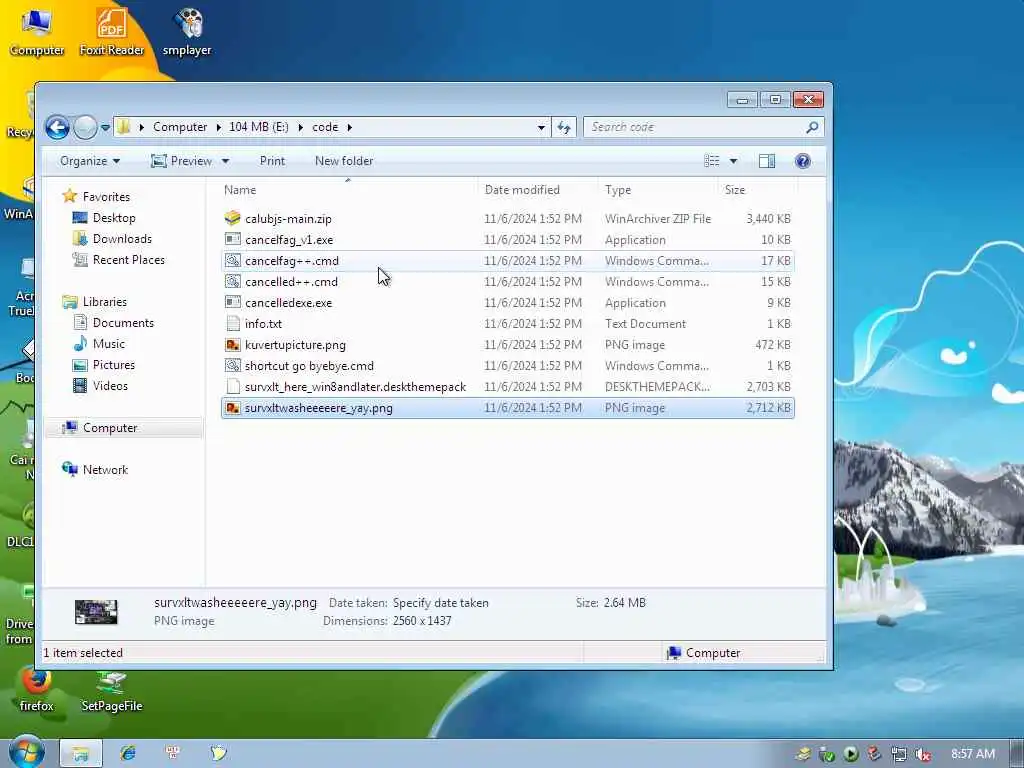Open the Computer desktop icon
This screenshot has width=1024, height=768.
coord(37,32)
